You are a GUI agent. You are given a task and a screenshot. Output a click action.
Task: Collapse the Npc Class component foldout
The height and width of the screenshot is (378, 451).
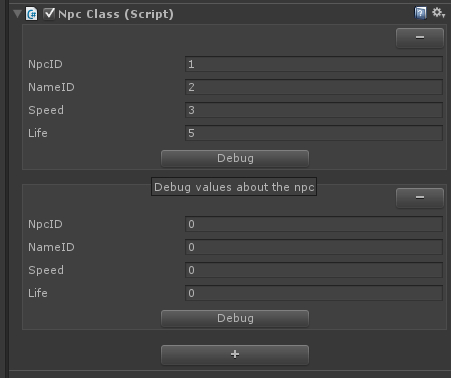click(x=17, y=14)
